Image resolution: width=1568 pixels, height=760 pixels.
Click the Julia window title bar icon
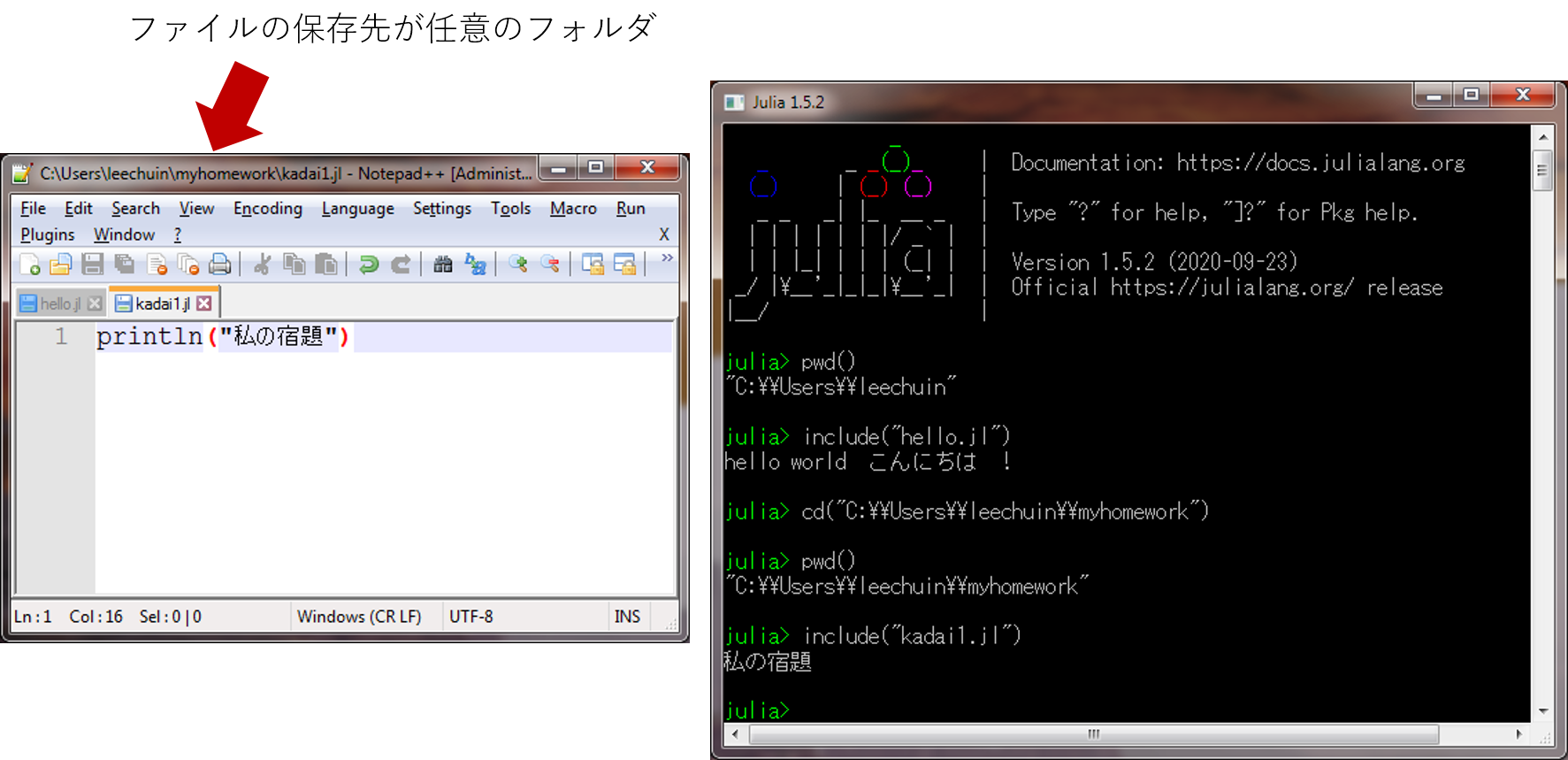pos(734,102)
